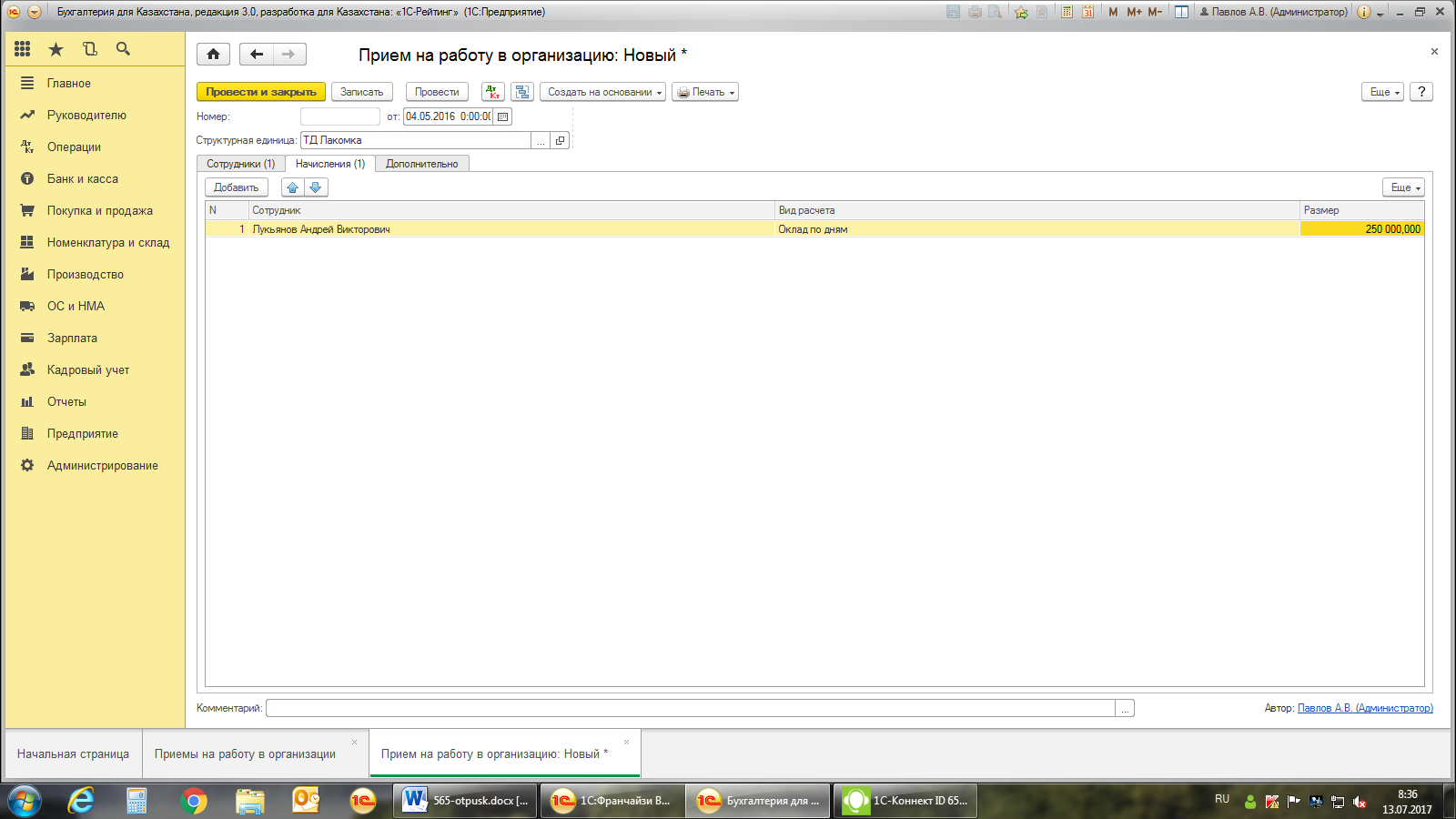Select Оклад по дням cell
This screenshot has height=819, width=1456.
1037,229
